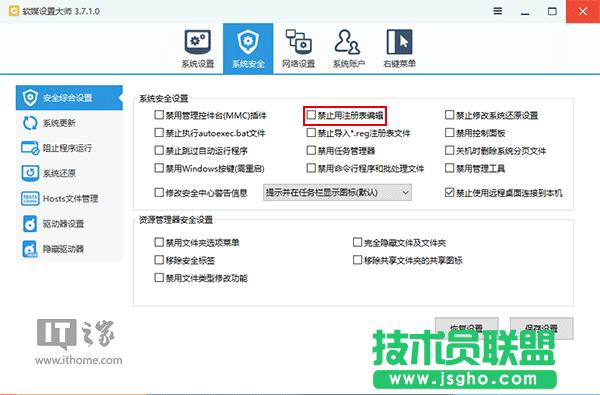Viewport: 600px width, 395px height.
Task: Open the 系统设置 top tab icon
Action: 198,42
